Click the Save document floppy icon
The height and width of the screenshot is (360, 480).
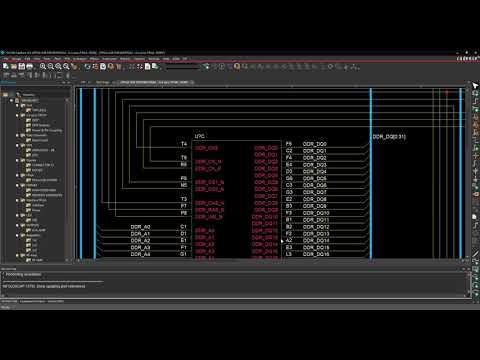tap(22, 66)
